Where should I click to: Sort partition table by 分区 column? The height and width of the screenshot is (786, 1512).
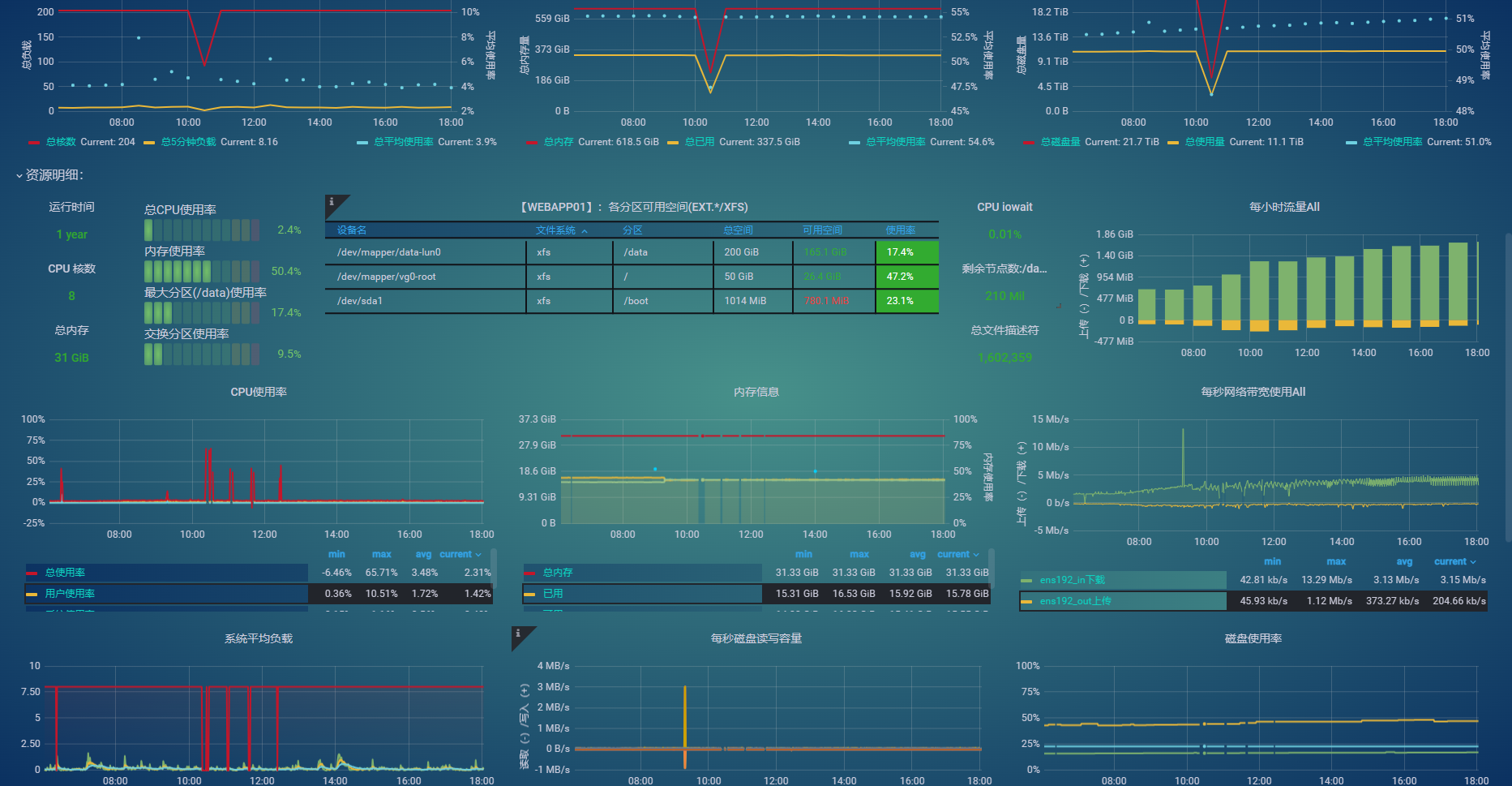tap(632, 230)
